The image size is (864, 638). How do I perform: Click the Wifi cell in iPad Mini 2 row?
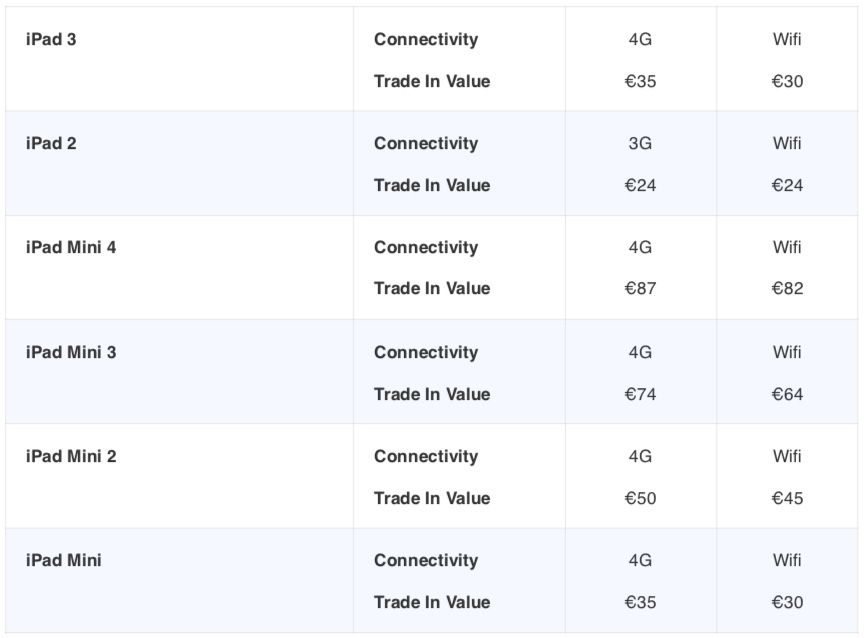tap(787, 456)
